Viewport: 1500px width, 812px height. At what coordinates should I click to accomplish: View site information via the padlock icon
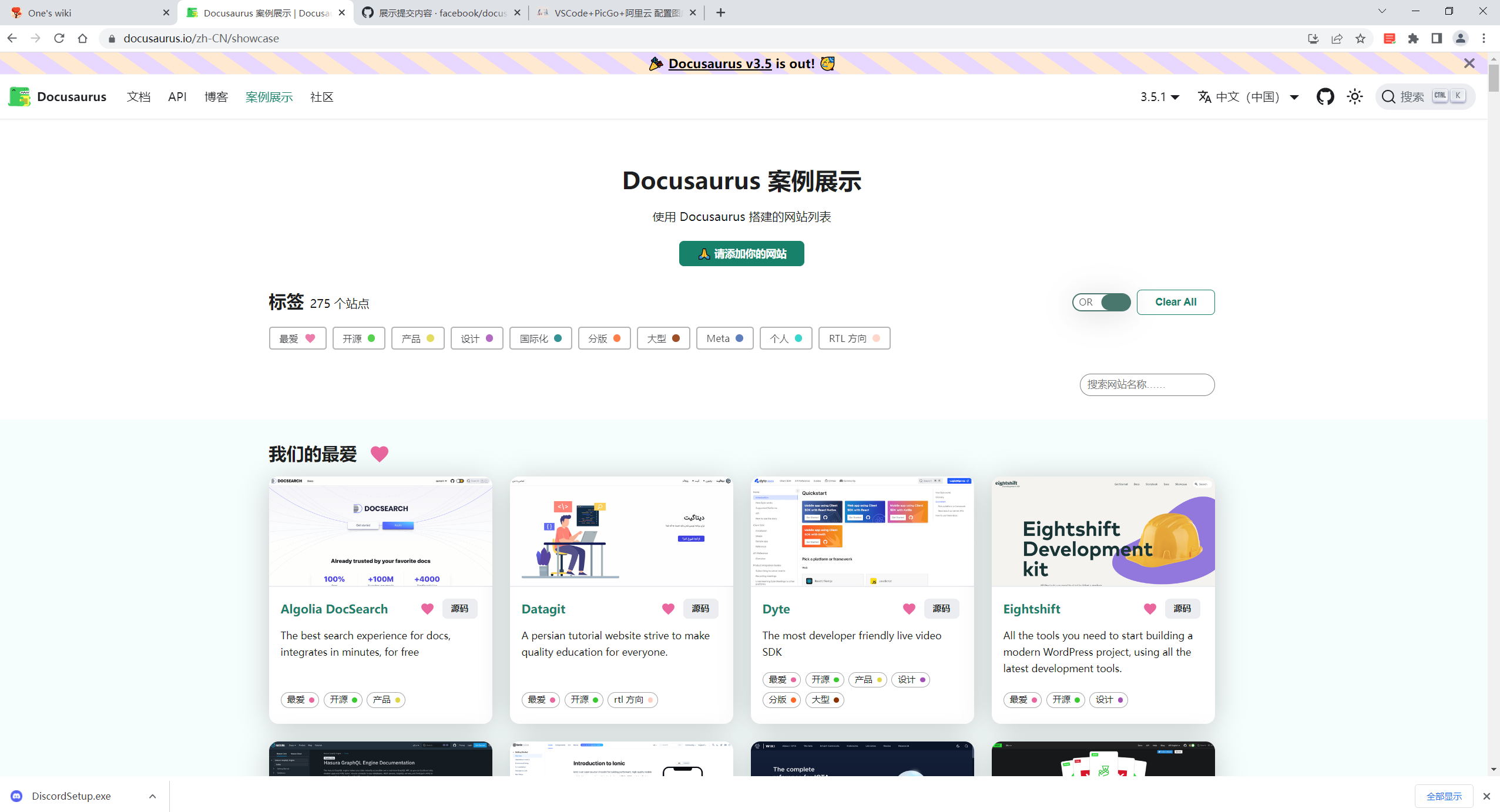tap(112, 39)
